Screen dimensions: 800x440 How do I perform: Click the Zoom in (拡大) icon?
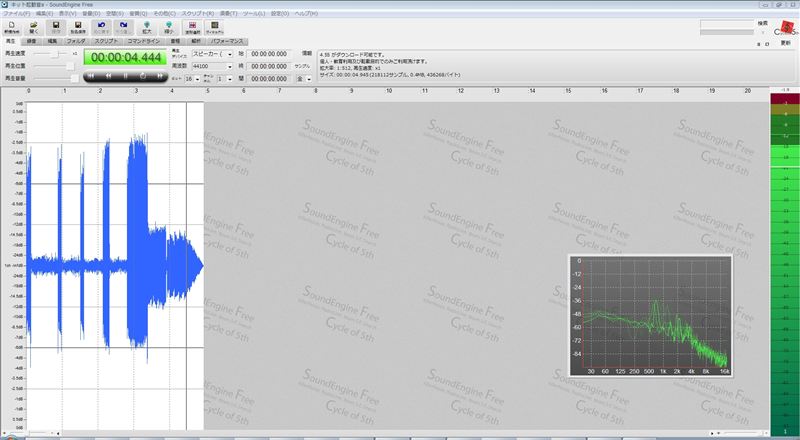point(147,27)
